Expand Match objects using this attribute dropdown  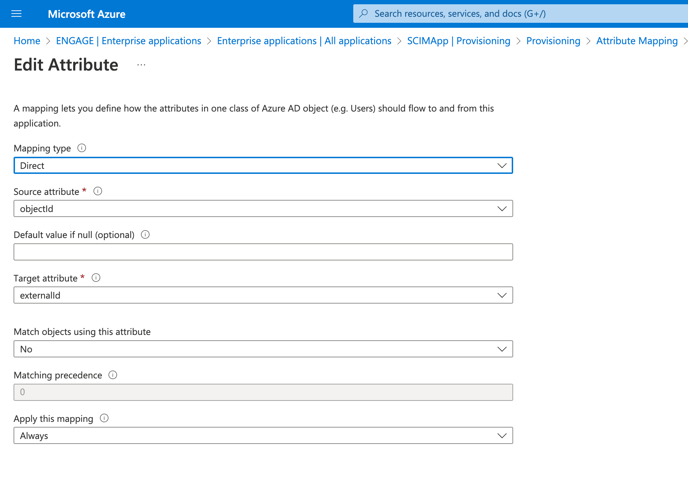(263, 349)
